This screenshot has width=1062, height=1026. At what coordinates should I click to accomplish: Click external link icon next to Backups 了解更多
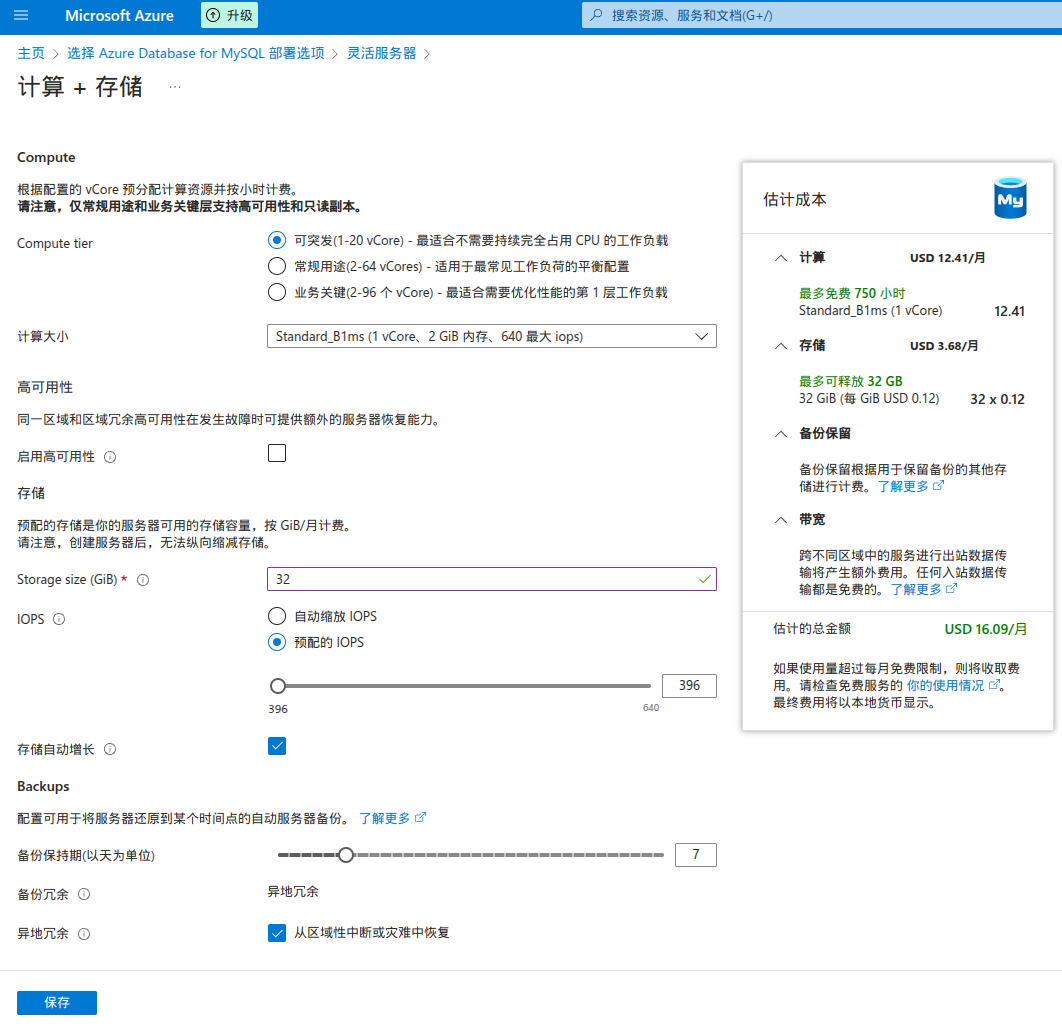421,817
